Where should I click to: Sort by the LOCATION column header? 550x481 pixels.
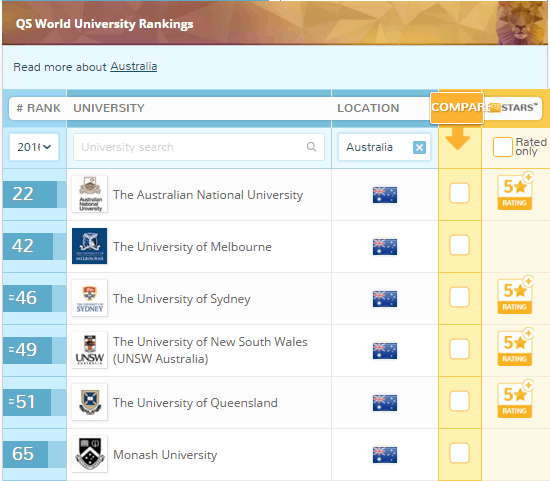[x=368, y=108]
